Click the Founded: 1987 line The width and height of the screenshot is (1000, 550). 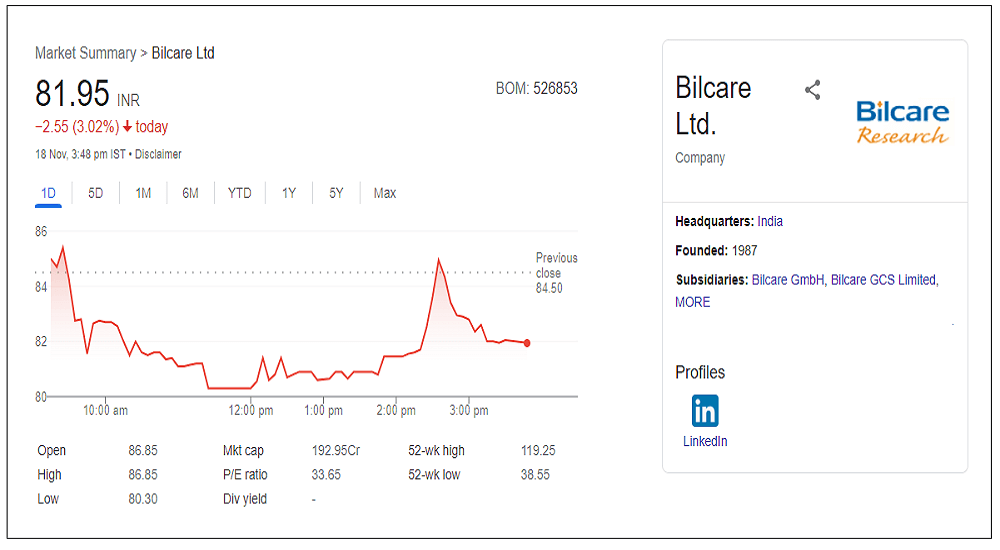click(x=716, y=251)
